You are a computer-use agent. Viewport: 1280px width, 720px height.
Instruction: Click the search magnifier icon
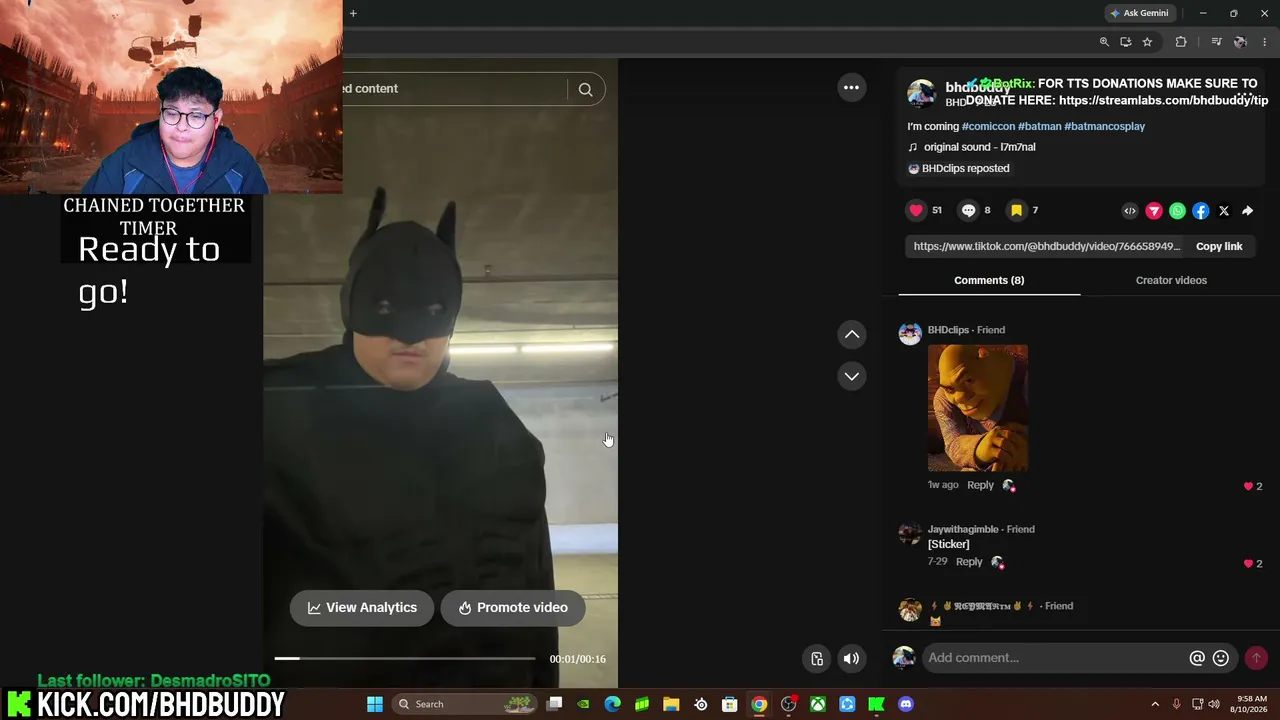pyautogui.click(x=586, y=89)
